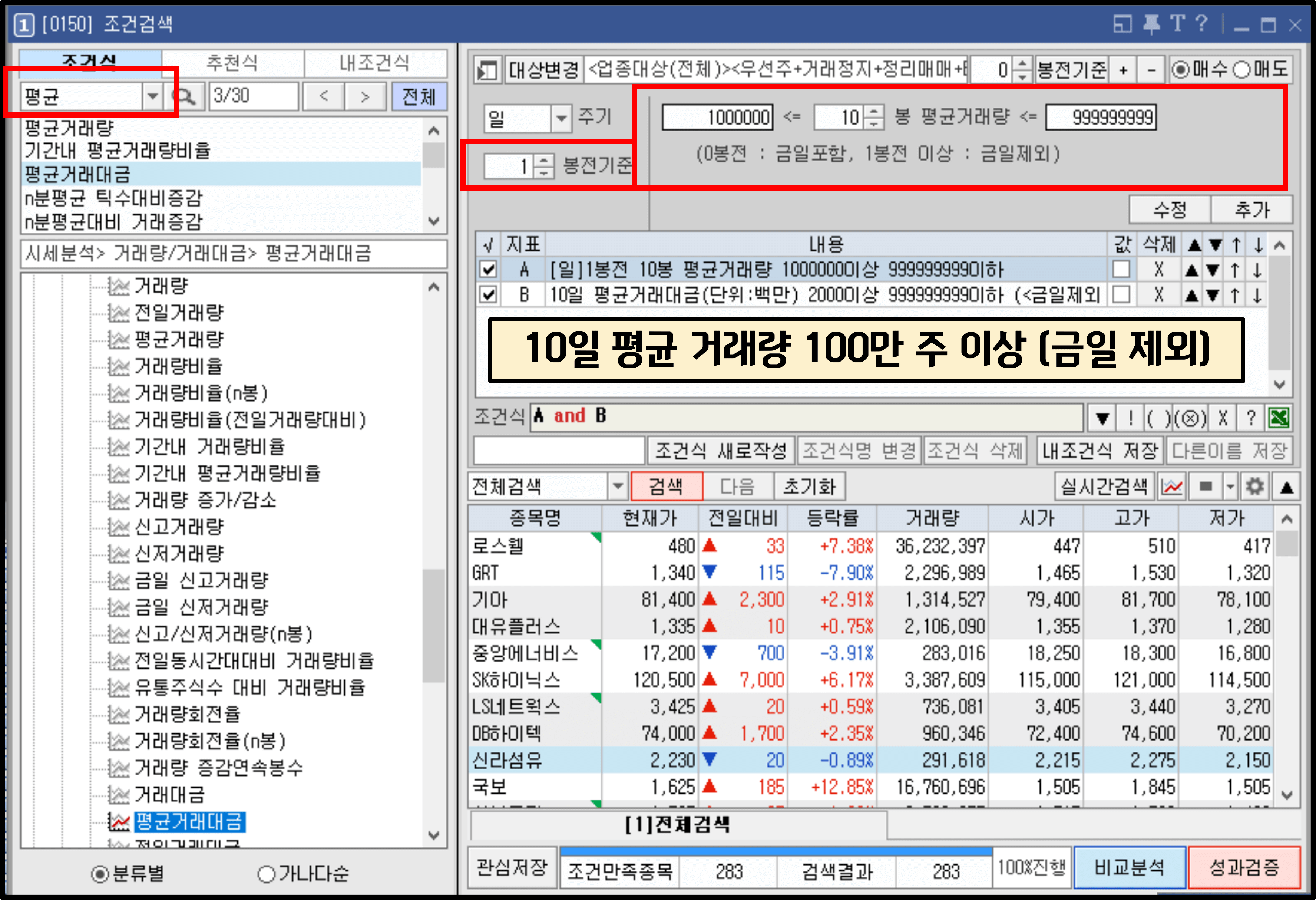Open the chart view beside 실시간검색
This screenshot has width=1316, height=900.
coord(1171,486)
